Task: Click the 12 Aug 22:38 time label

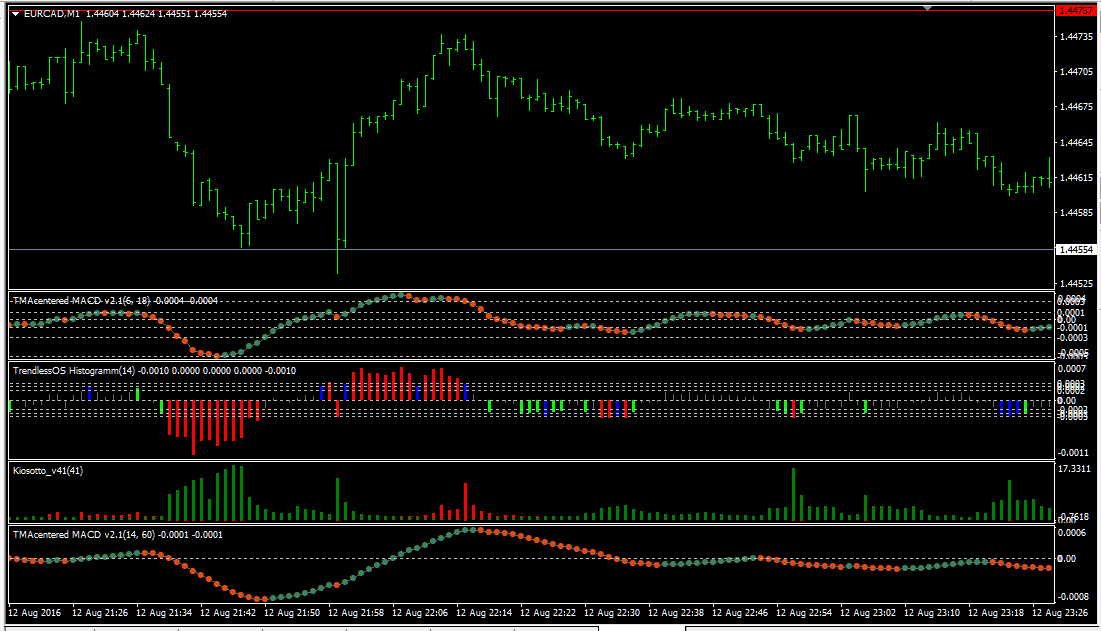Action: click(x=675, y=613)
